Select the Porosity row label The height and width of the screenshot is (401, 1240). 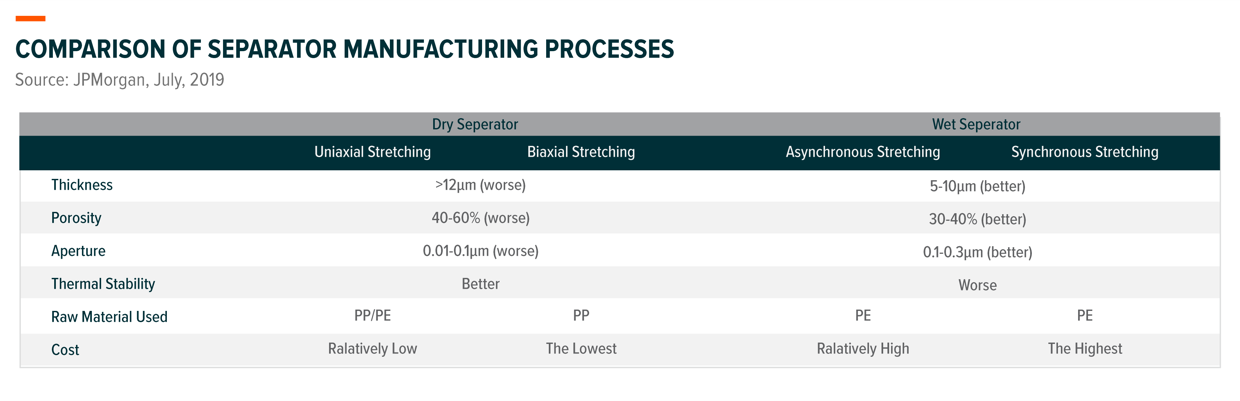[77, 218]
